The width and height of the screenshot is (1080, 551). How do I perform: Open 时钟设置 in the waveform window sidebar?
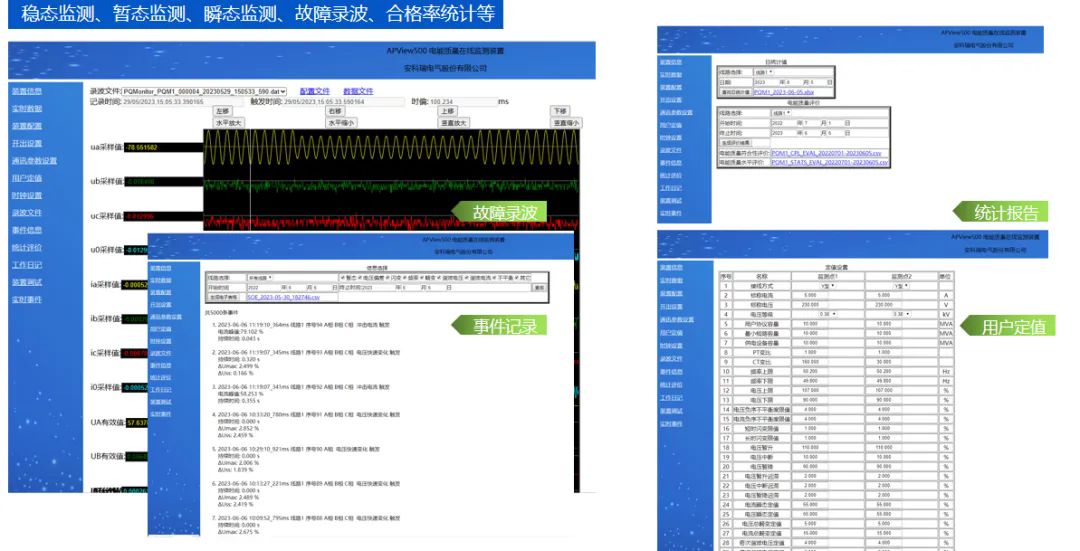click(27, 196)
